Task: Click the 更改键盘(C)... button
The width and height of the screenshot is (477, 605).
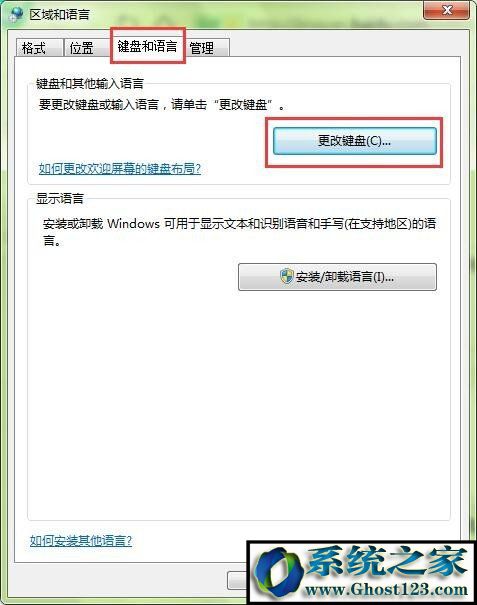Action: click(x=355, y=141)
